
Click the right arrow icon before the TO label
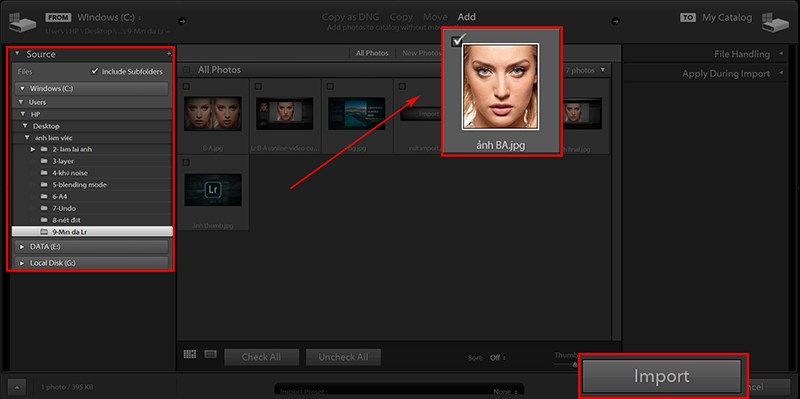[x=616, y=21]
